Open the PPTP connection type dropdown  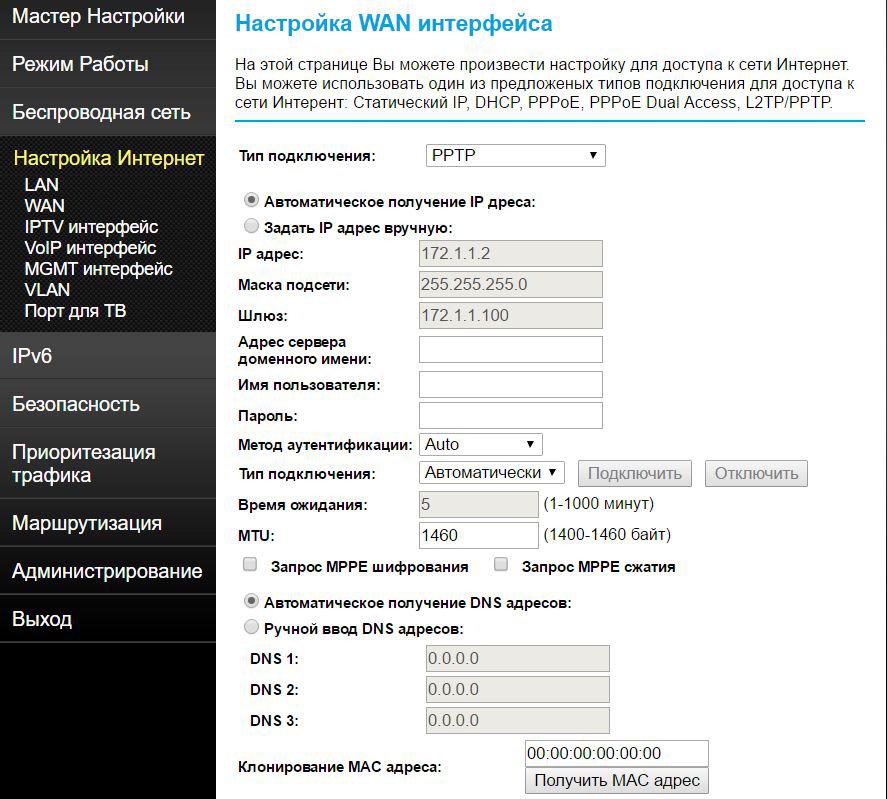[515, 155]
